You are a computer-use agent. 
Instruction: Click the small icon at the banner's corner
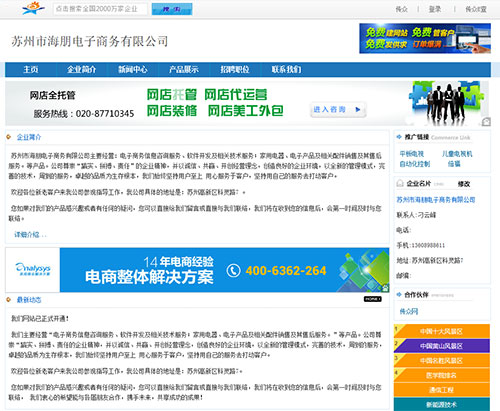pos(486,122)
